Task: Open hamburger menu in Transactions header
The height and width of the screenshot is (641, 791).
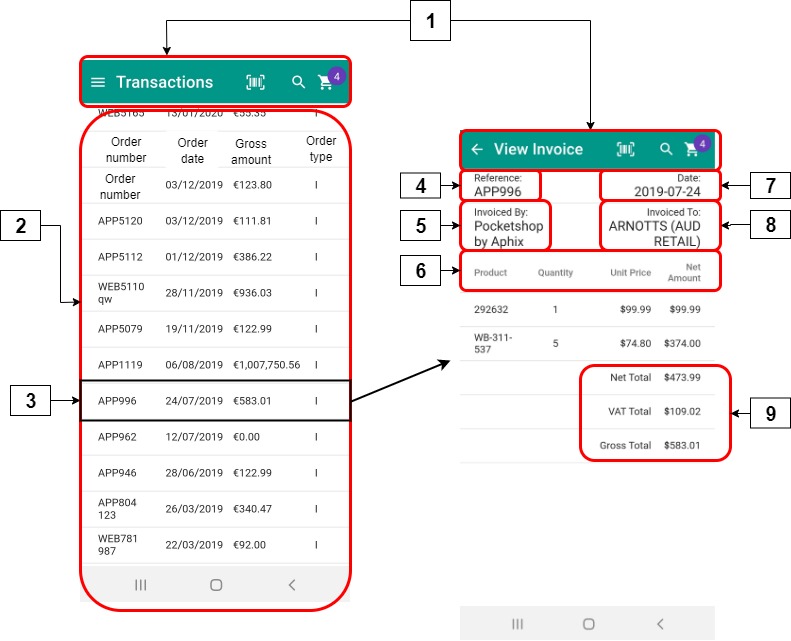Action: pos(98,83)
